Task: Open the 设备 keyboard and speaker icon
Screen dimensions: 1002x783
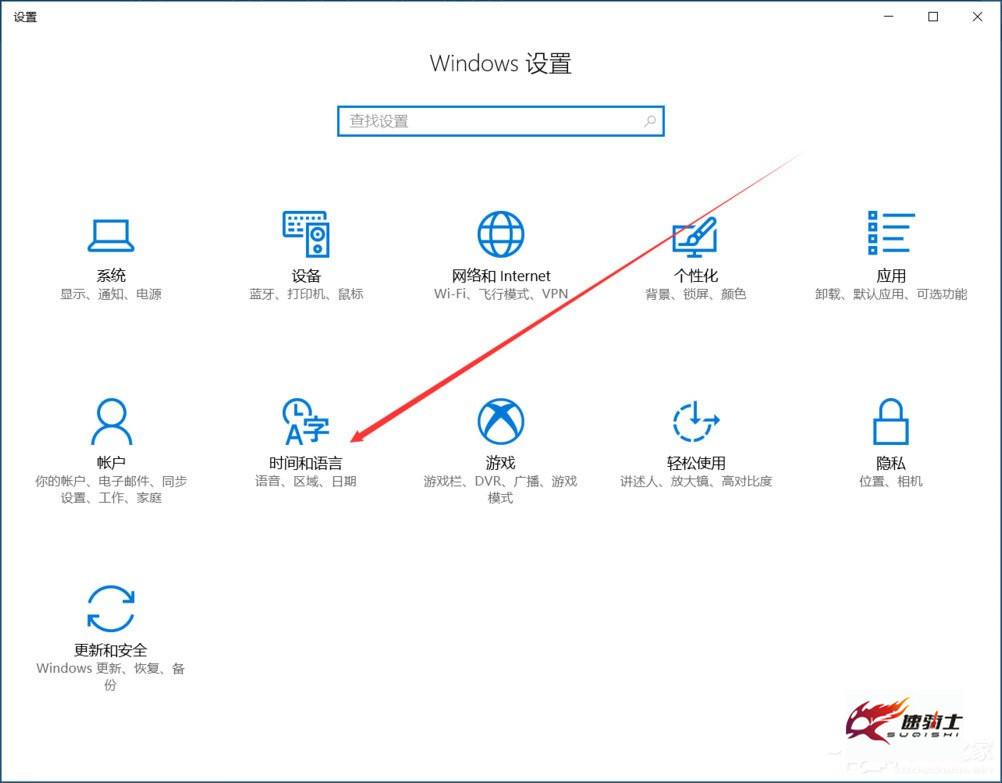Action: point(306,234)
